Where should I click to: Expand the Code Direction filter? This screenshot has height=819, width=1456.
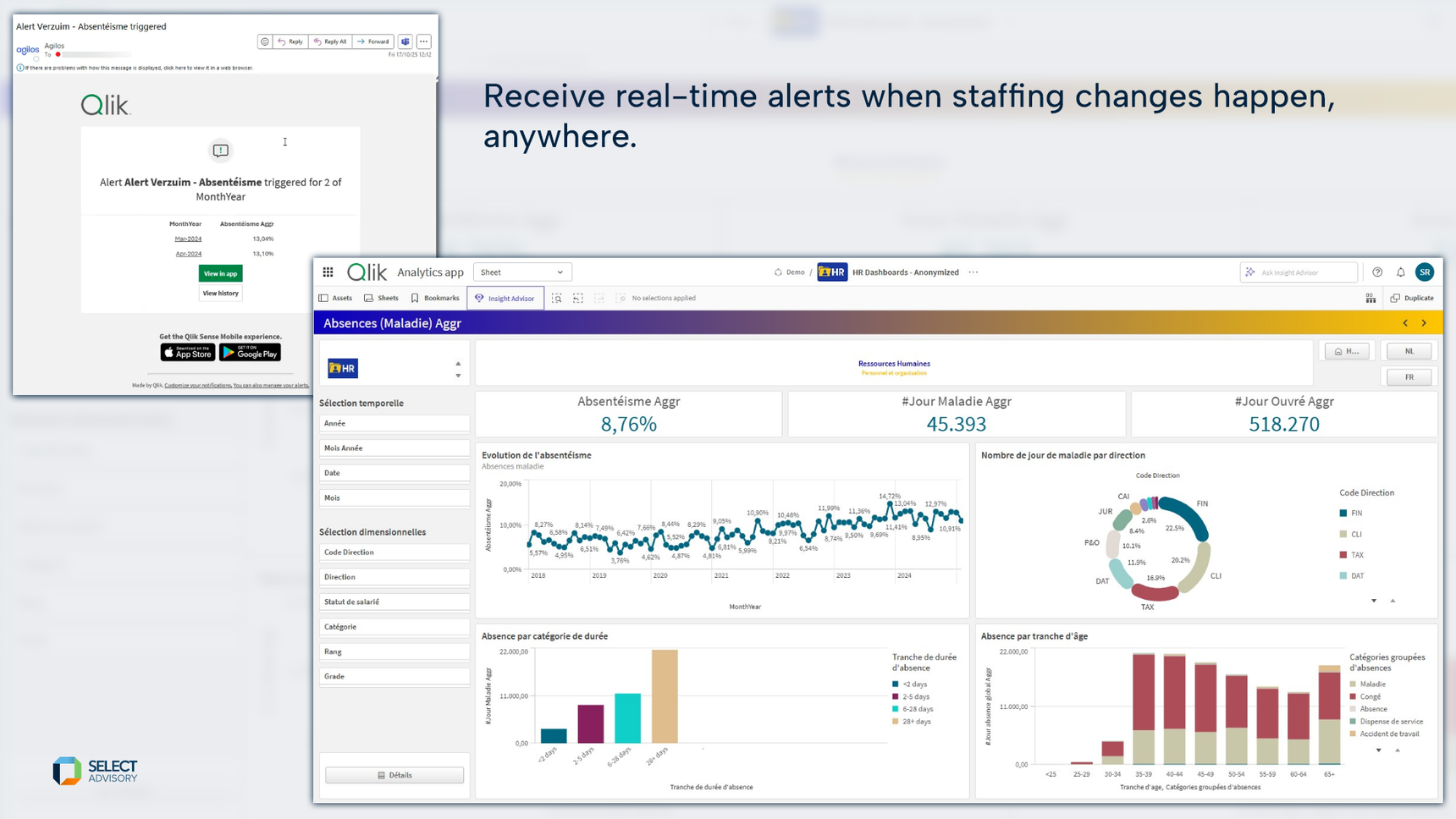(x=394, y=552)
